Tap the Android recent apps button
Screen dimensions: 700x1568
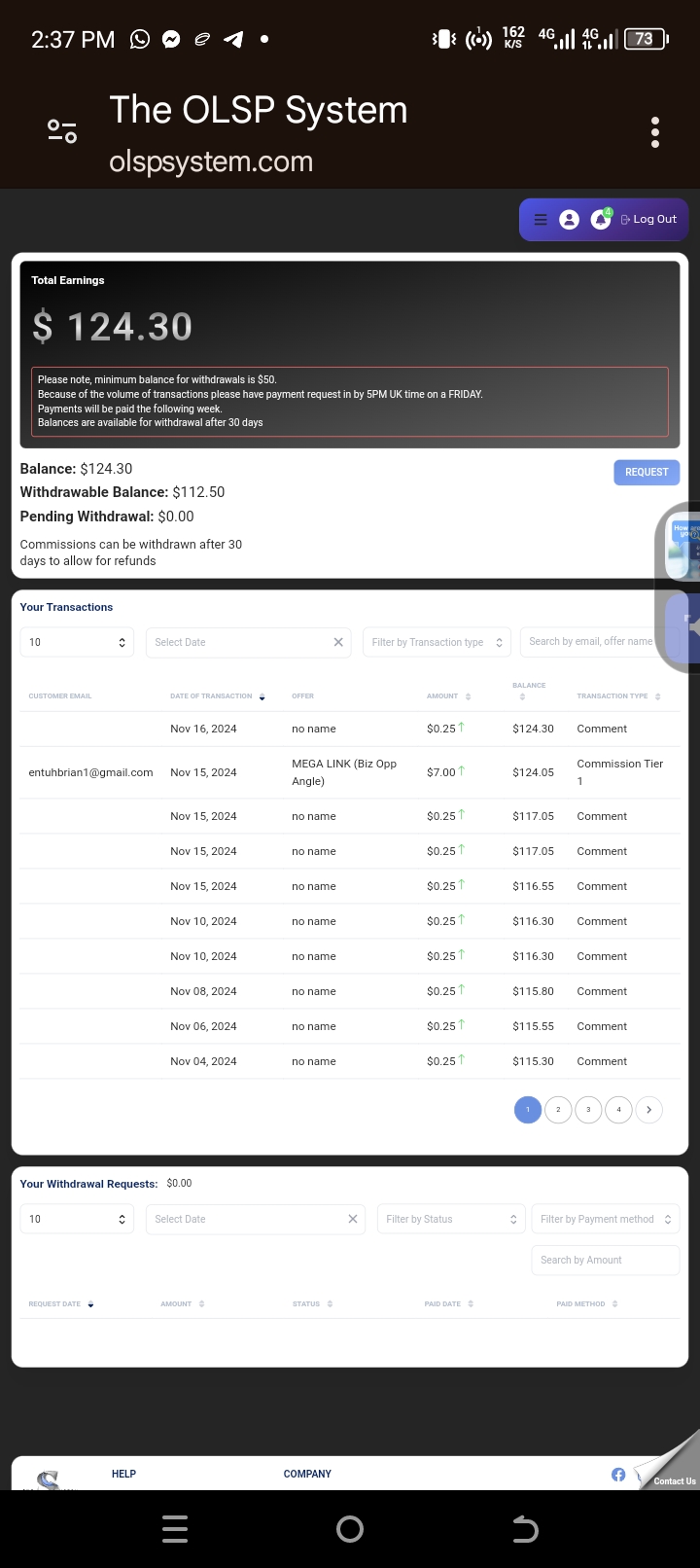click(x=175, y=1529)
